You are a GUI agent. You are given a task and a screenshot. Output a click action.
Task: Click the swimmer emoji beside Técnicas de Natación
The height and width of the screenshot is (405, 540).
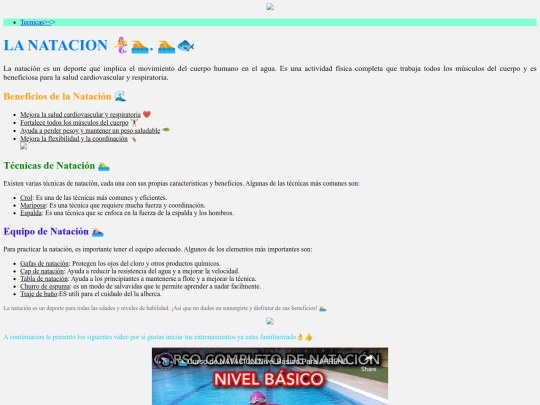(x=104, y=166)
